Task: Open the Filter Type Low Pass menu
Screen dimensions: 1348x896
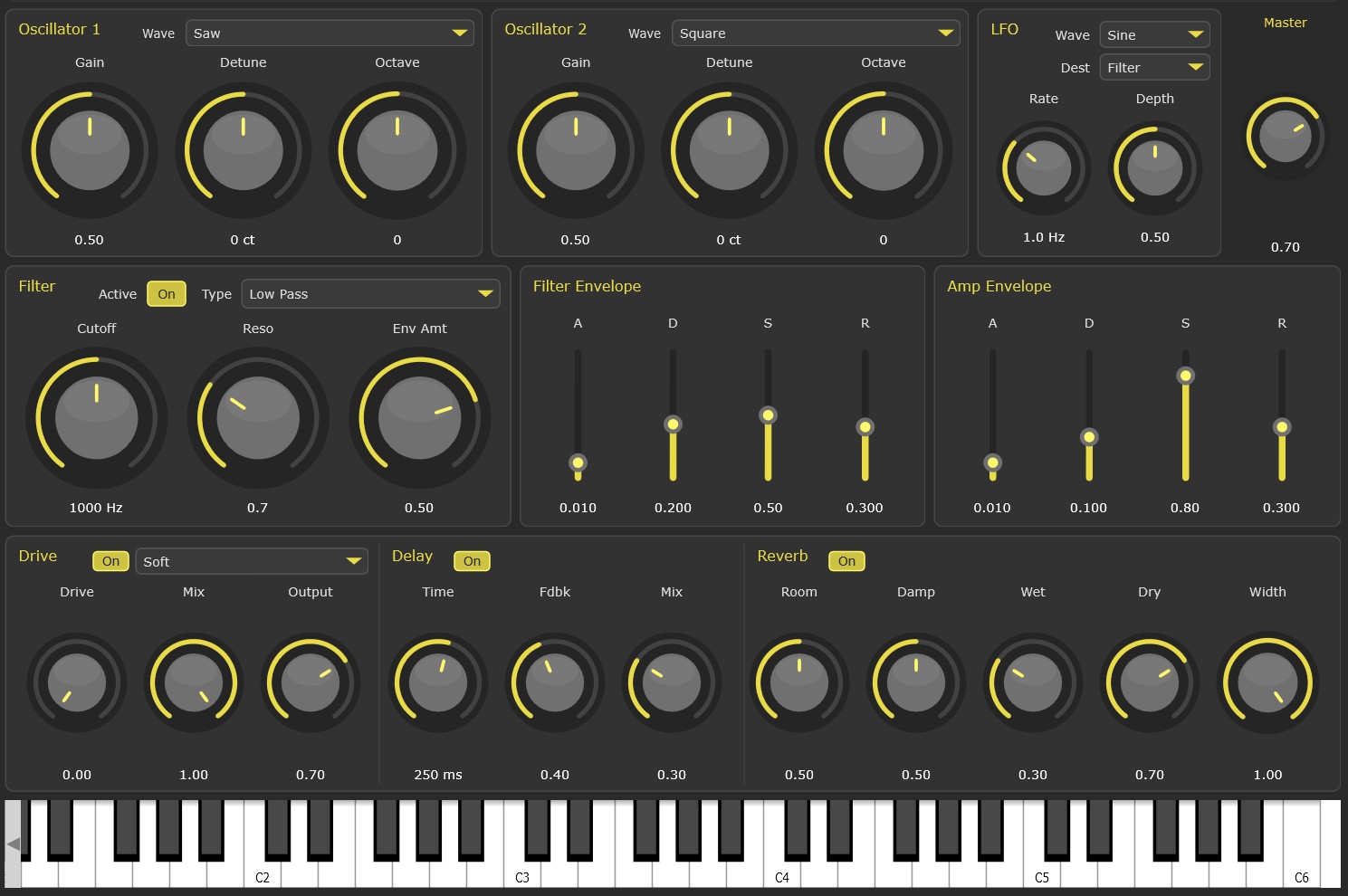Action: coord(370,293)
